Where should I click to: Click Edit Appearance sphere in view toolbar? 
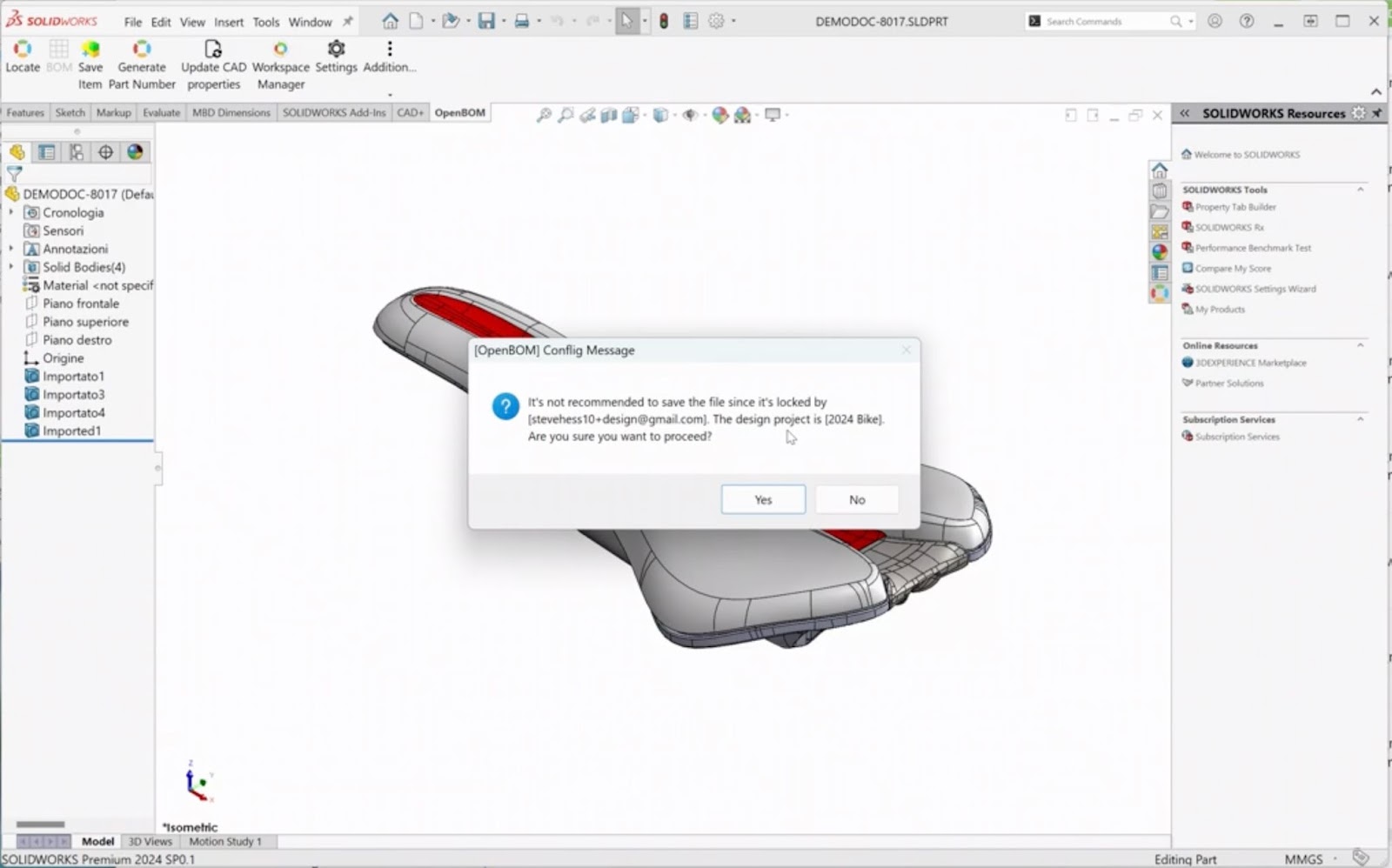tap(719, 115)
